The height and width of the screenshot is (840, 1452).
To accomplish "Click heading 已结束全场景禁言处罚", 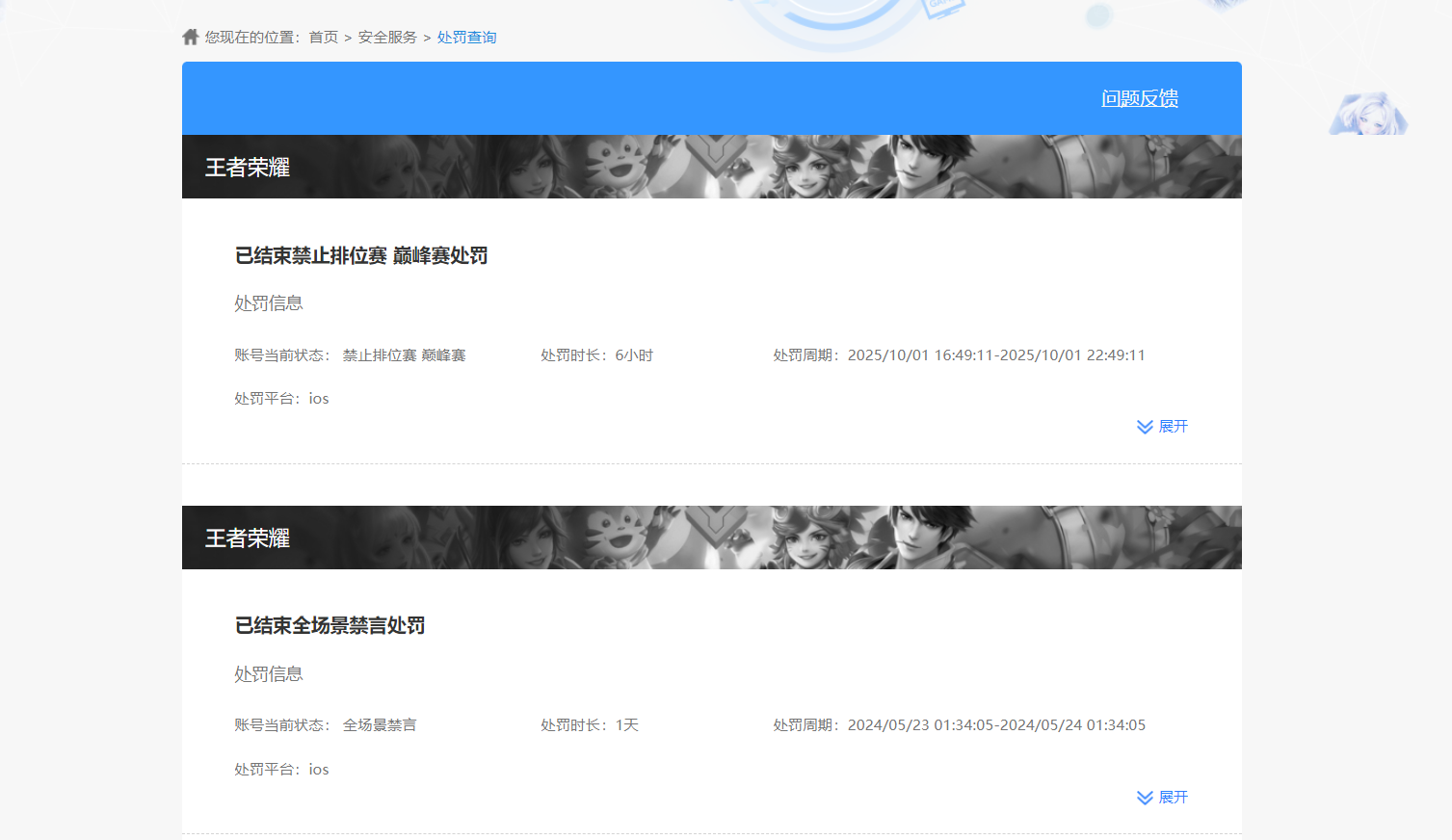I will (330, 626).
